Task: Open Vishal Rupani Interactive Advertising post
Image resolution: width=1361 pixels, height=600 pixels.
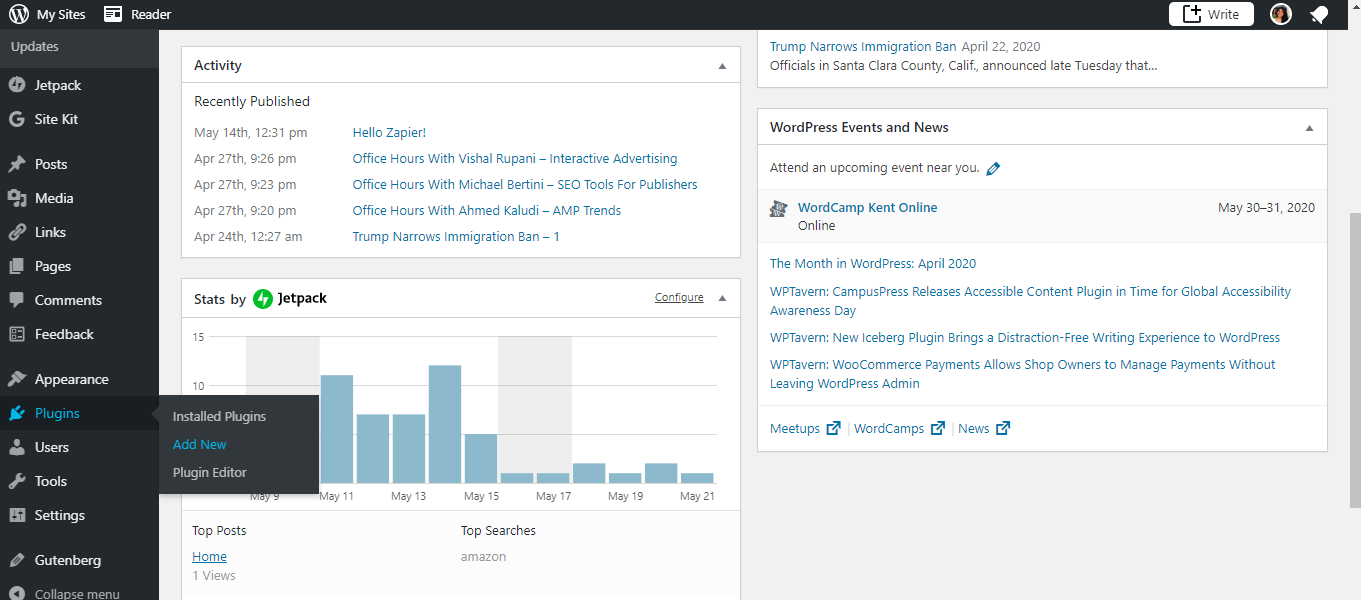Action: point(515,158)
